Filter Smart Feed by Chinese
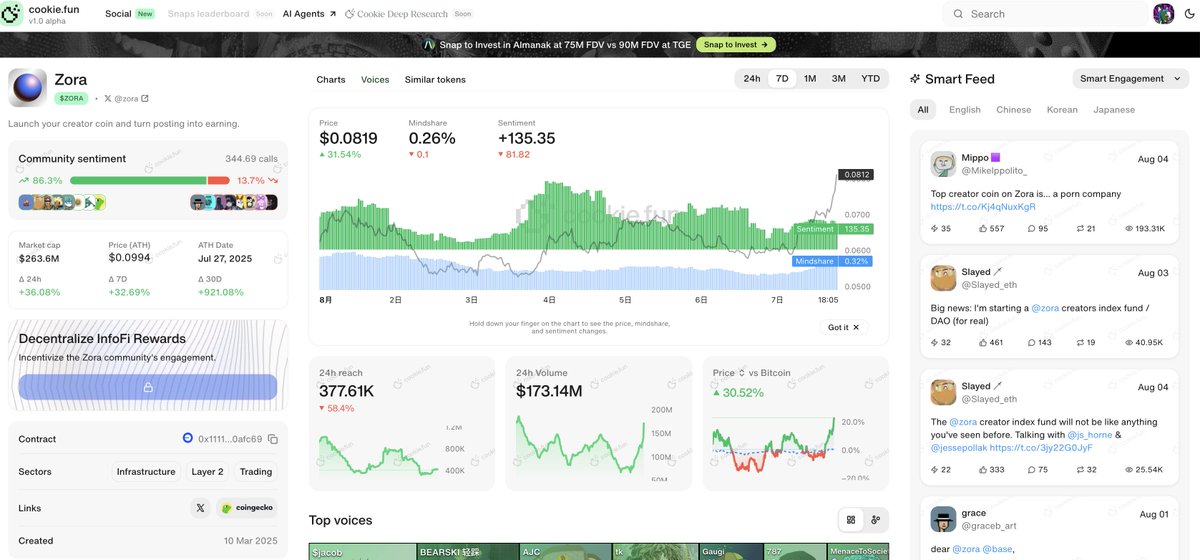This screenshot has height=560, width=1200. pyautogui.click(x=1013, y=110)
